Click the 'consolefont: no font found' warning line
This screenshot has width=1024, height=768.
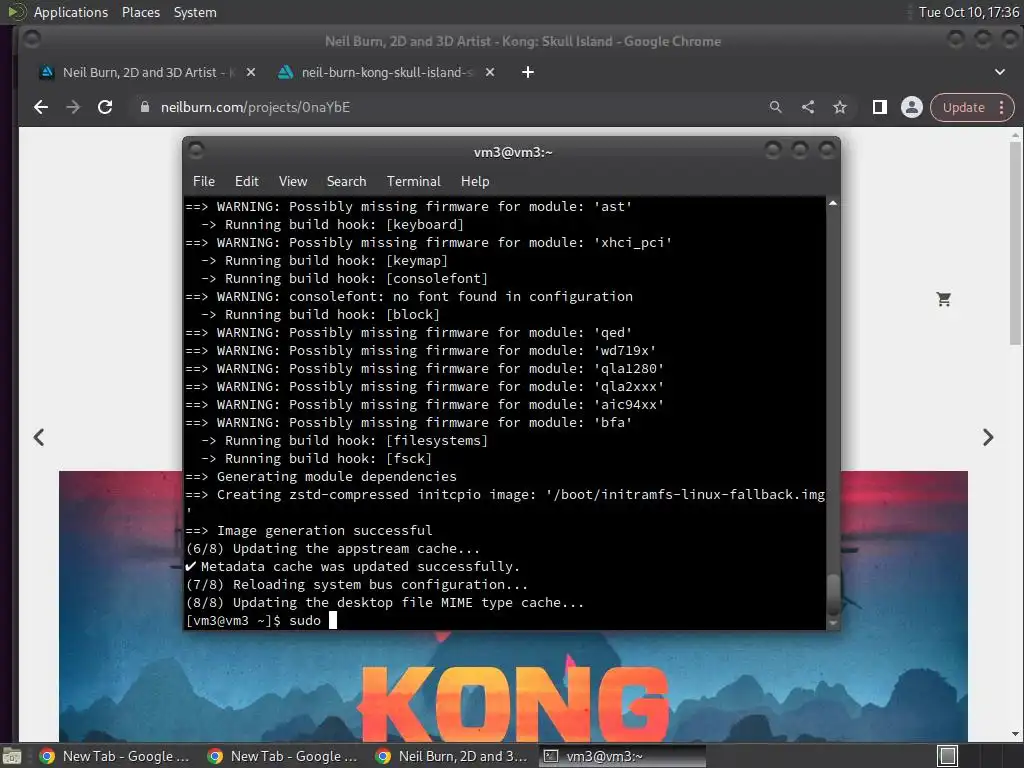pyautogui.click(x=409, y=296)
